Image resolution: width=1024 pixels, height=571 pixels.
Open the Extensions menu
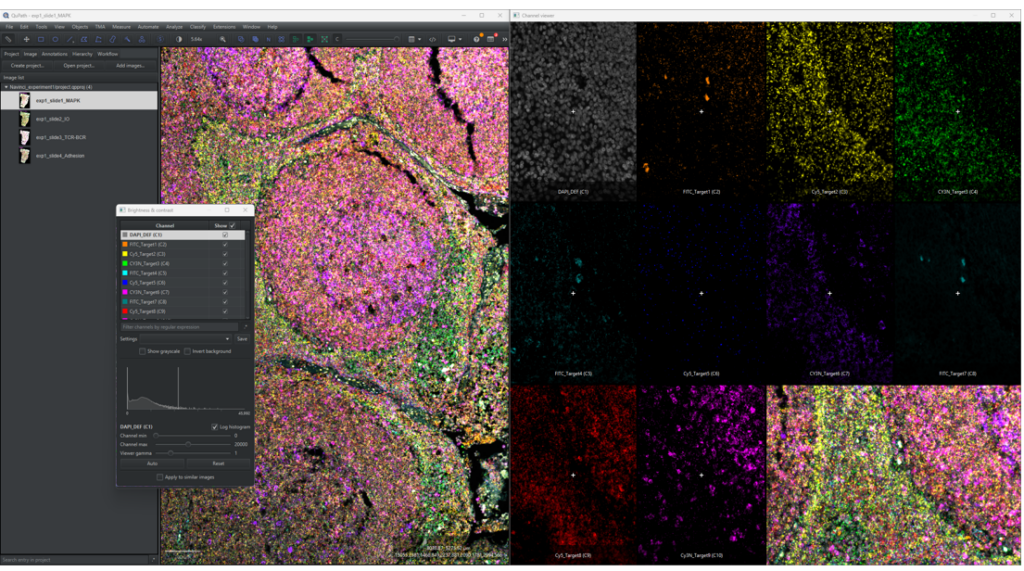click(x=224, y=27)
